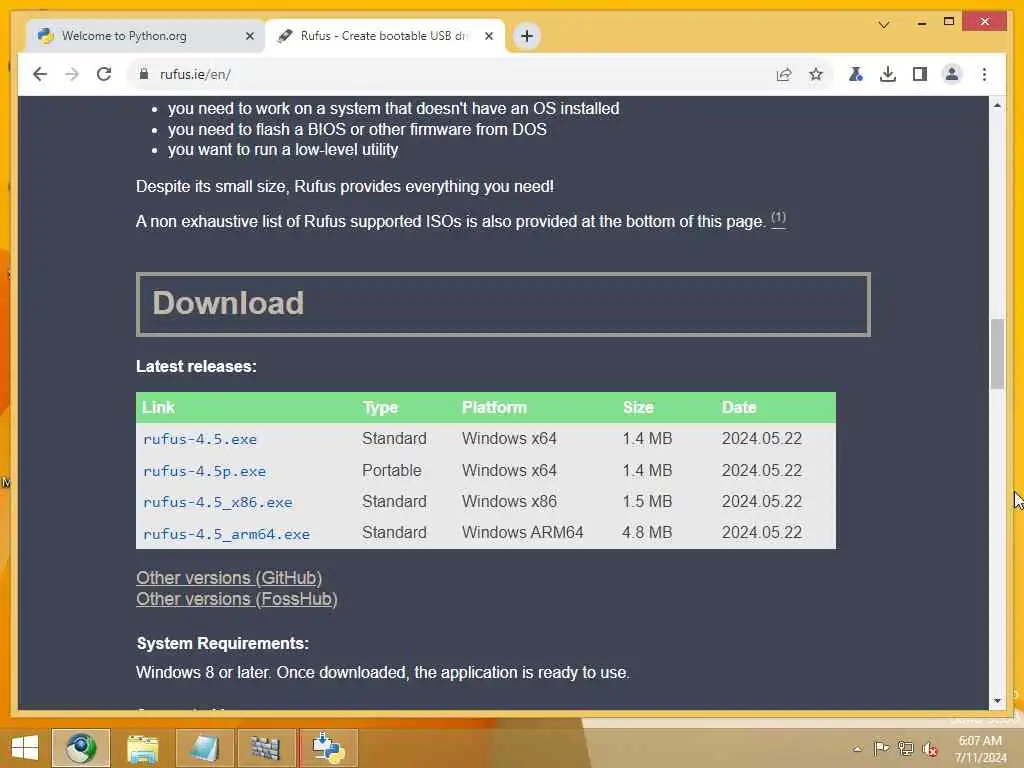Viewport: 1024px width, 768px height.
Task: Open the Chrome three-dot menu
Action: 984,74
